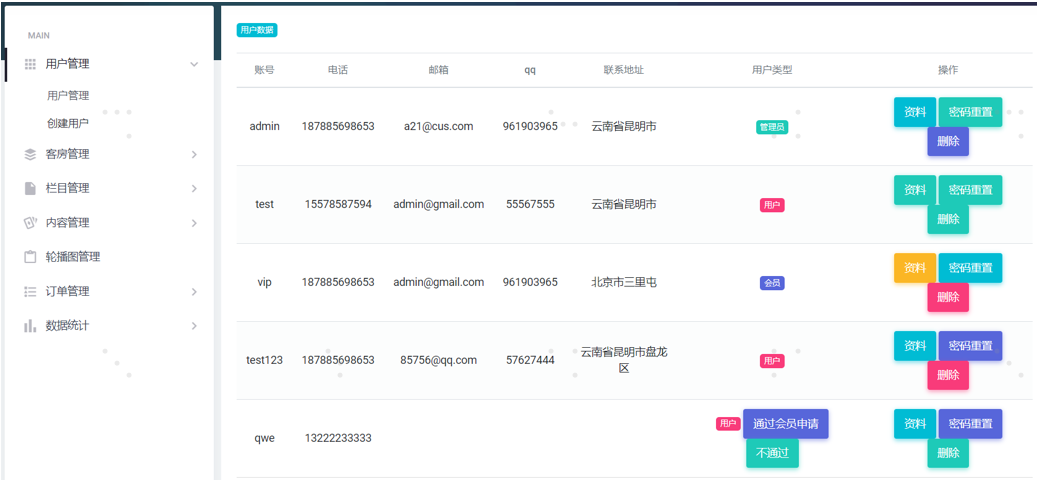Delete the test account via 删除
The image size is (1039, 480).
[948, 219]
